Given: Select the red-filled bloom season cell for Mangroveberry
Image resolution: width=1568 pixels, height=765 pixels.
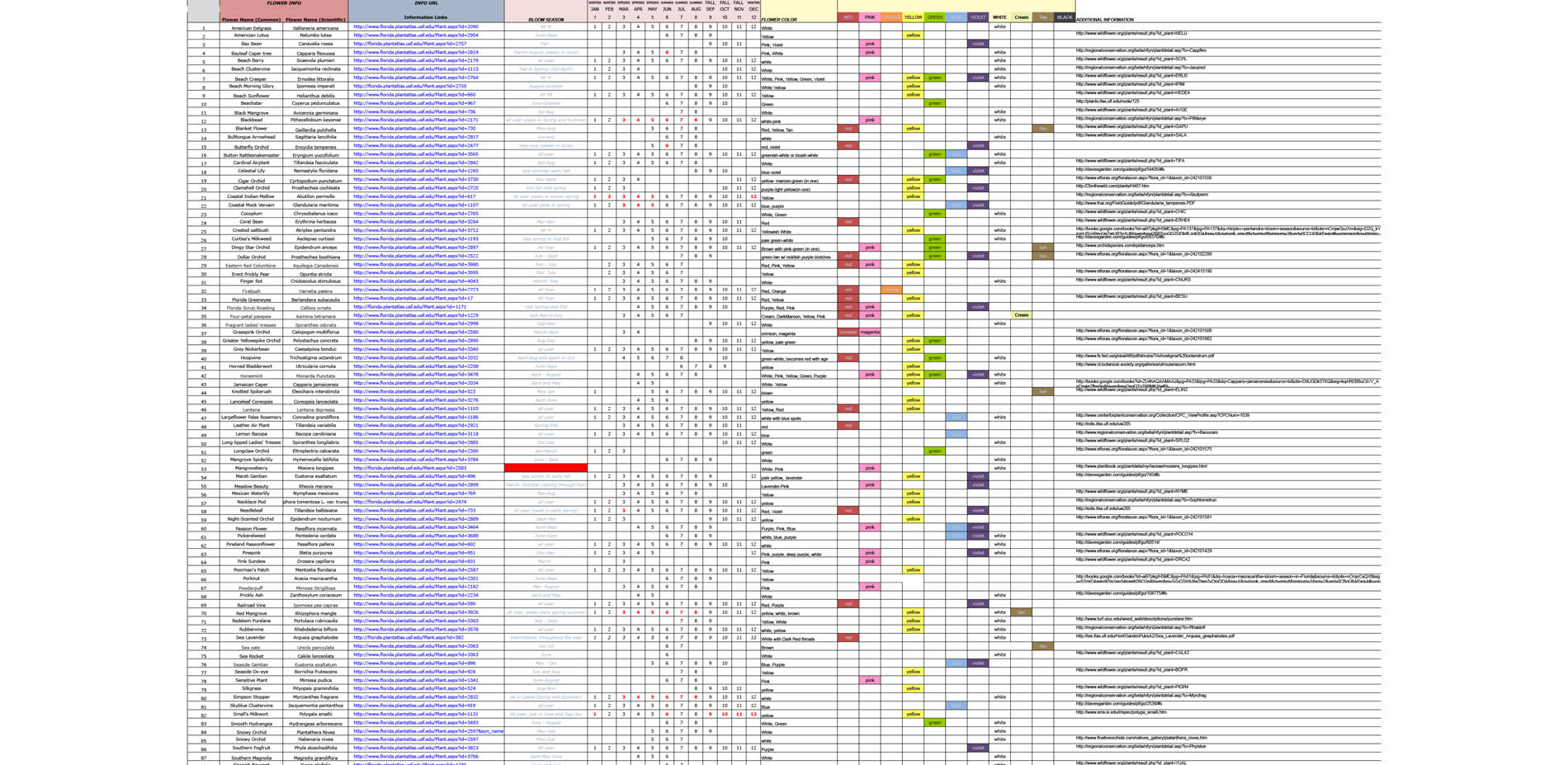Looking at the screenshot, I should coord(545,468).
